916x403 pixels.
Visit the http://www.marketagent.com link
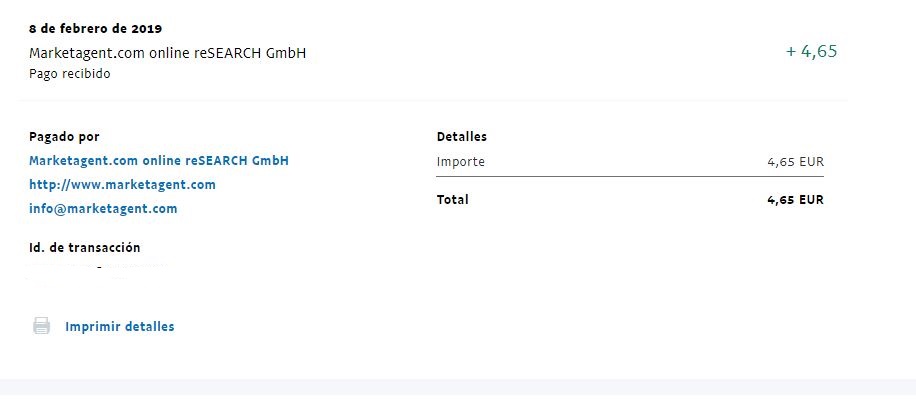click(x=122, y=185)
